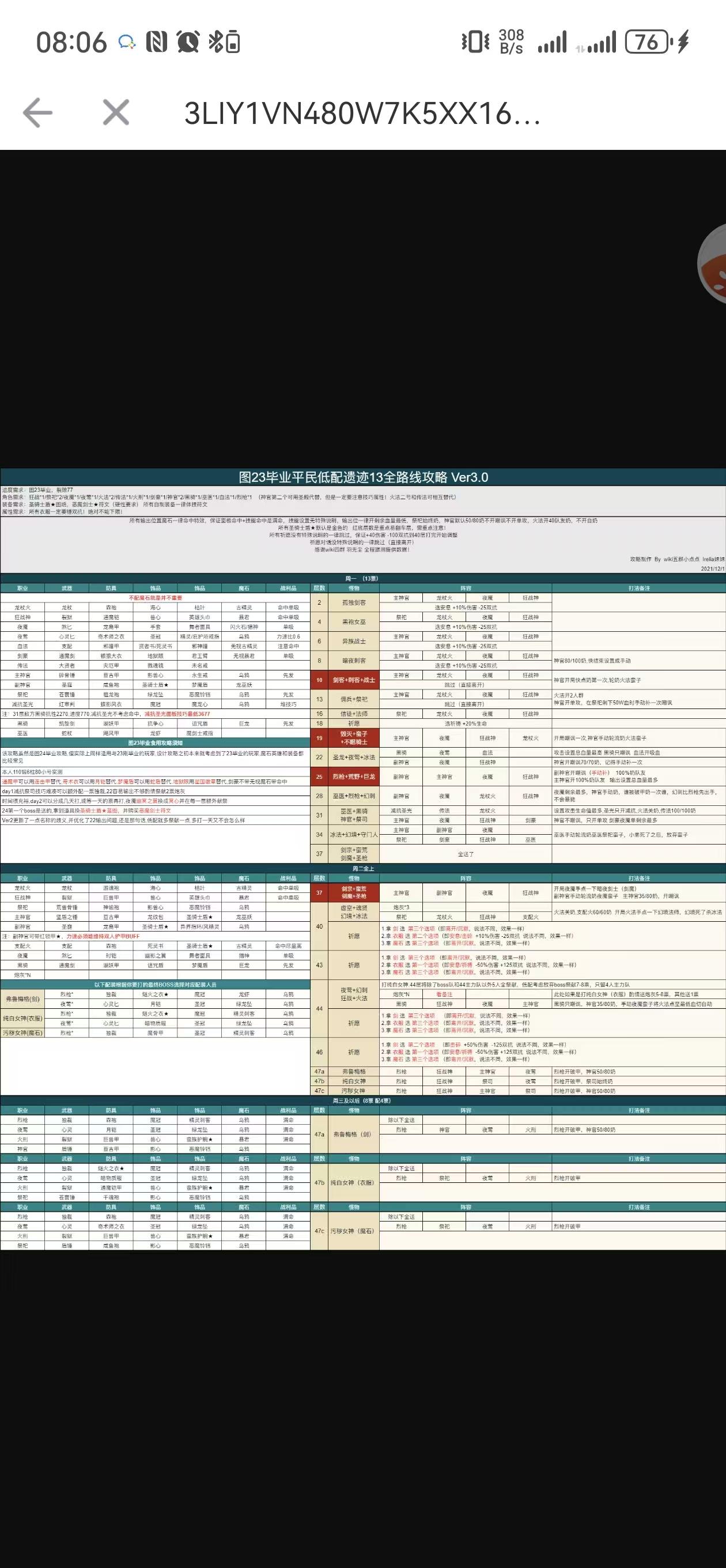
Task: Tap the Bluetooth device battery icon
Action: [x=225, y=42]
